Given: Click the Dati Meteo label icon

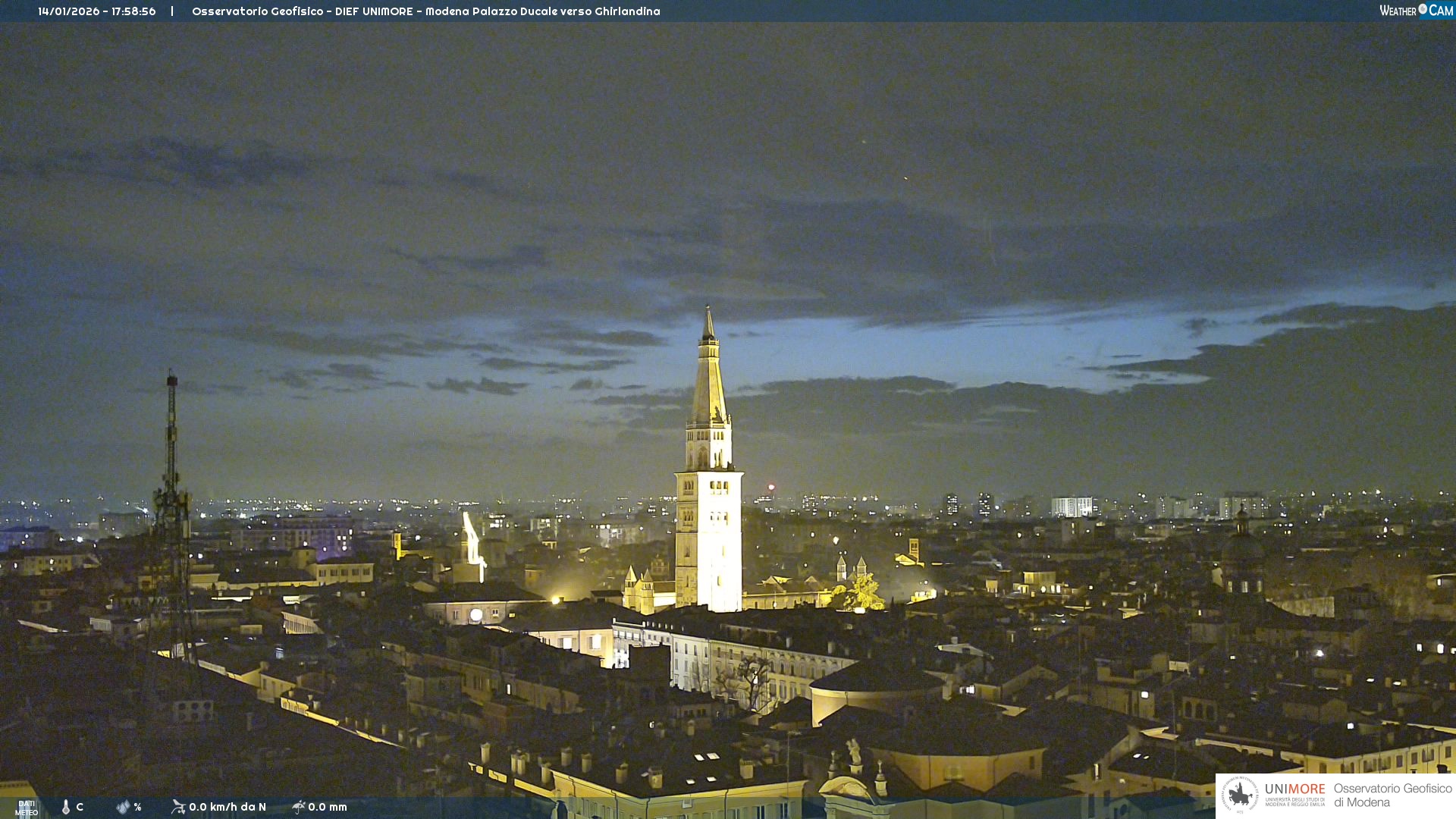Looking at the screenshot, I should pyautogui.click(x=27, y=808).
